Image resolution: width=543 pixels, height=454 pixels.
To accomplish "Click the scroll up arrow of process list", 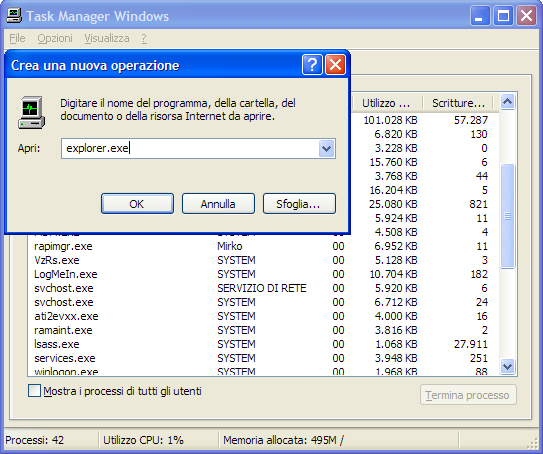I will pyautogui.click(x=507, y=102).
